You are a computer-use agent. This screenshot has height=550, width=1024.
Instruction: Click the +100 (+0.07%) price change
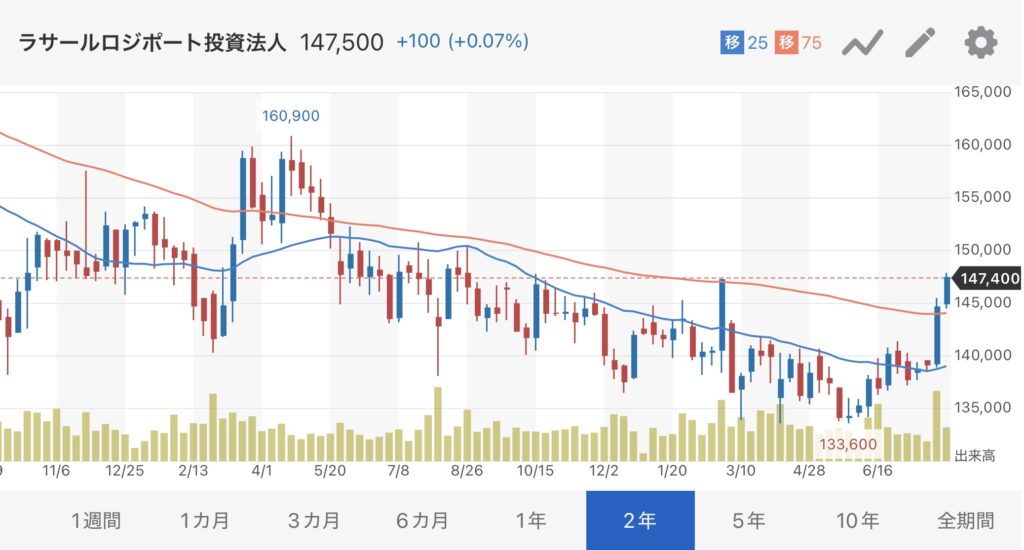(x=462, y=42)
